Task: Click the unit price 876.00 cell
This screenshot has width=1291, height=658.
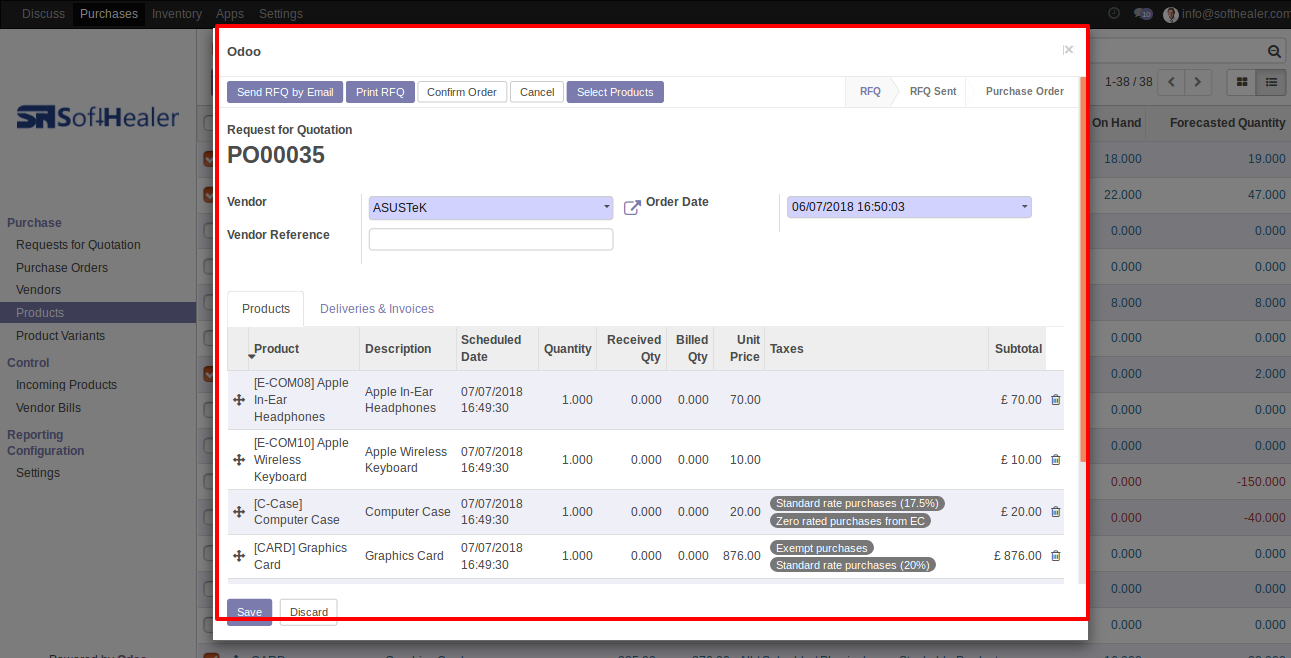Action: point(739,556)
